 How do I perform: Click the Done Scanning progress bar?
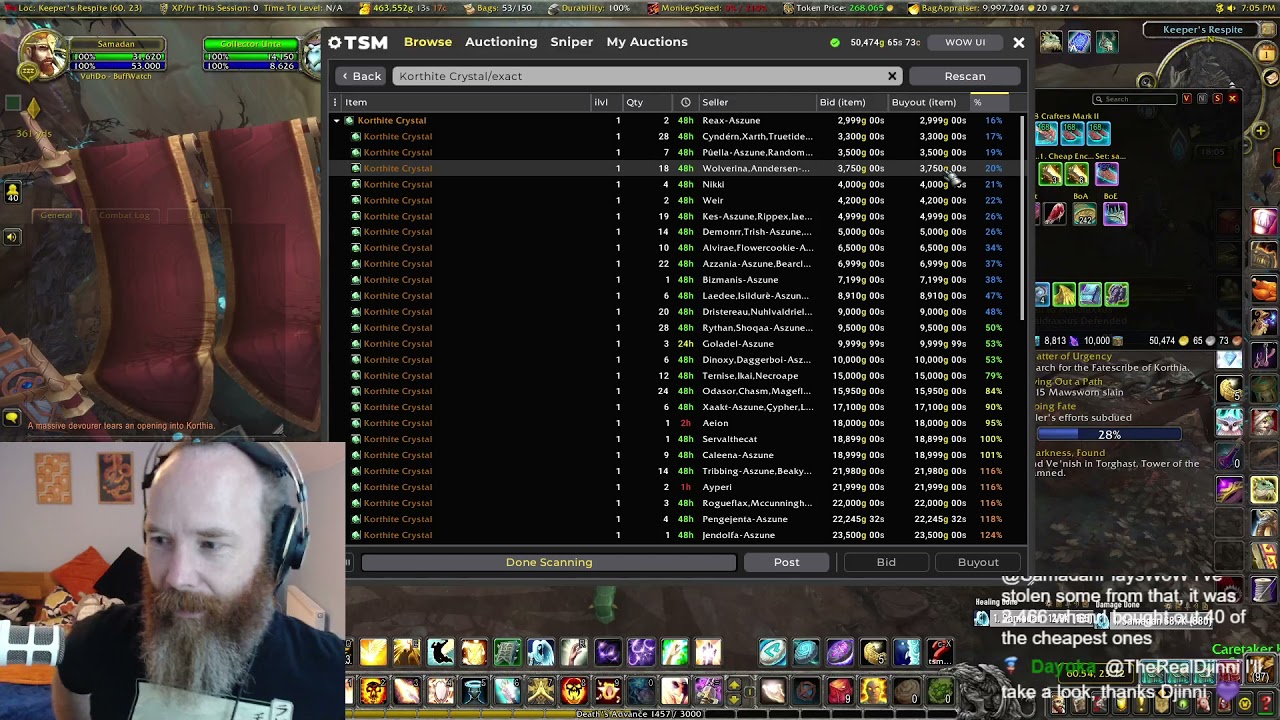(549, 562)
